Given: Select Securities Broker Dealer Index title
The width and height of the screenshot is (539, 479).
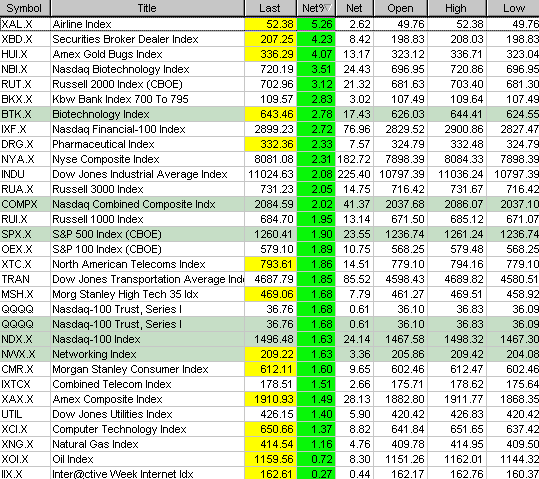Looking at the screenshot, I should click(125, 39).
